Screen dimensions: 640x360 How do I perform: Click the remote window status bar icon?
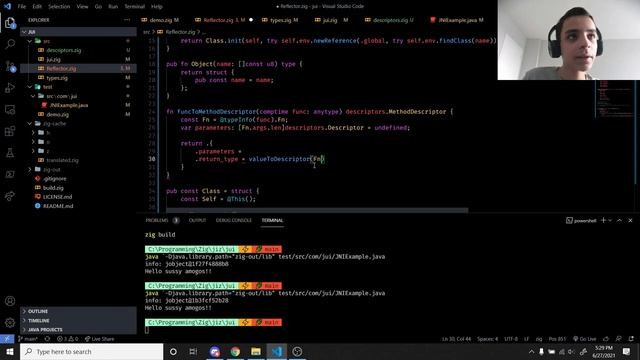pos(7,339)
